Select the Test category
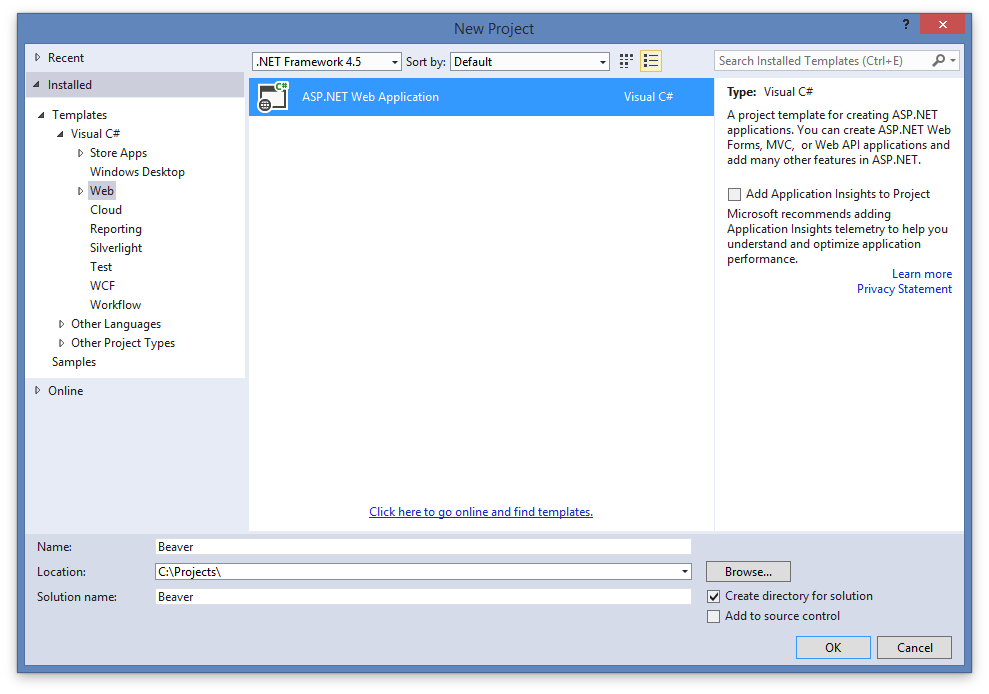Image resolution: width=989 pixels, height=694 pixels. (101, 267)
